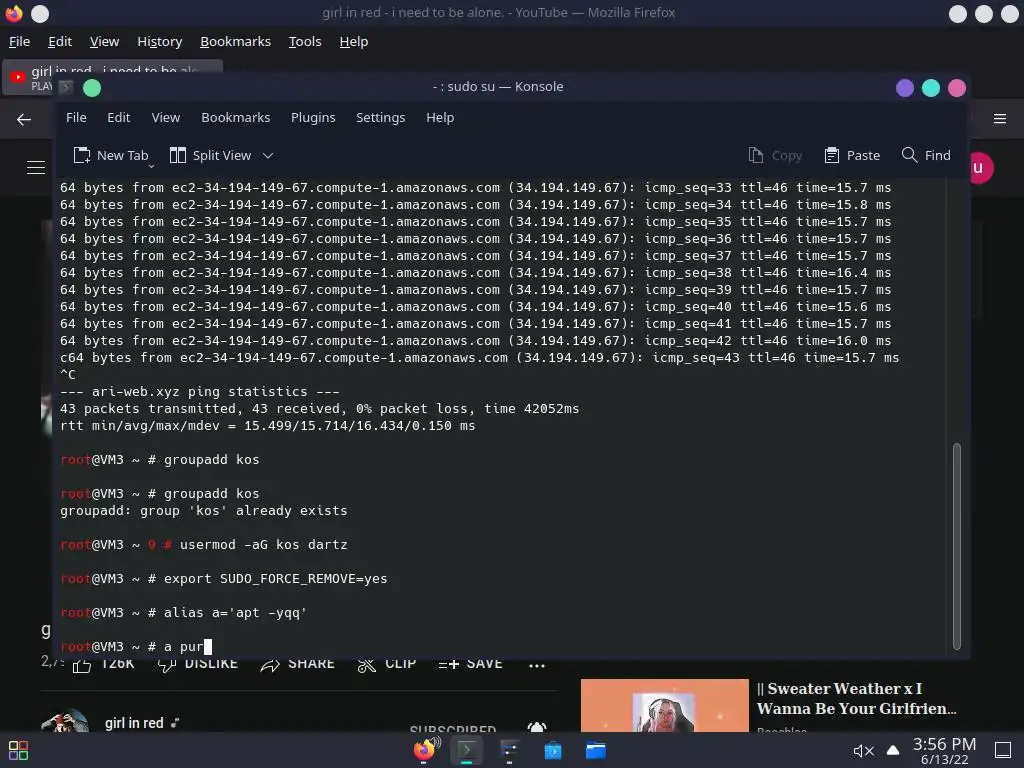Open Konsole Help menu

(440, 118)
